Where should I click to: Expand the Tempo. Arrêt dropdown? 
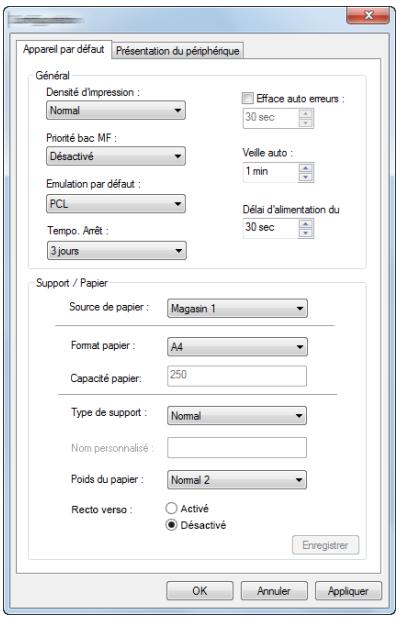117,251
